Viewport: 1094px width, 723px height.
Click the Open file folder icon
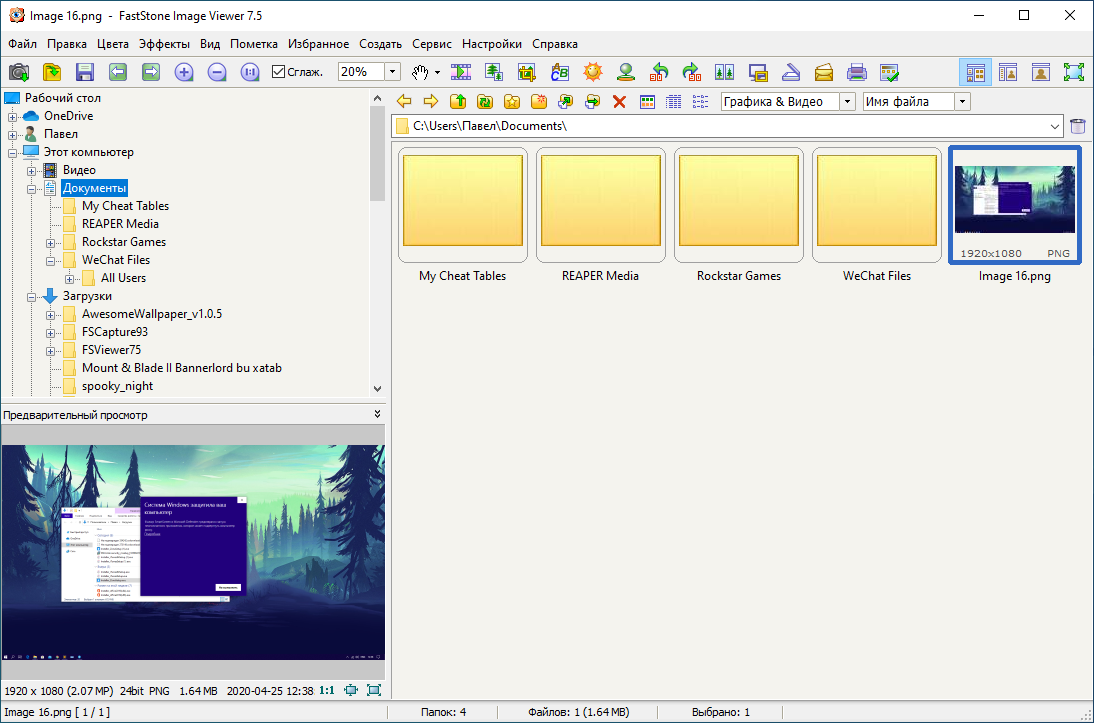pos(52,72)
